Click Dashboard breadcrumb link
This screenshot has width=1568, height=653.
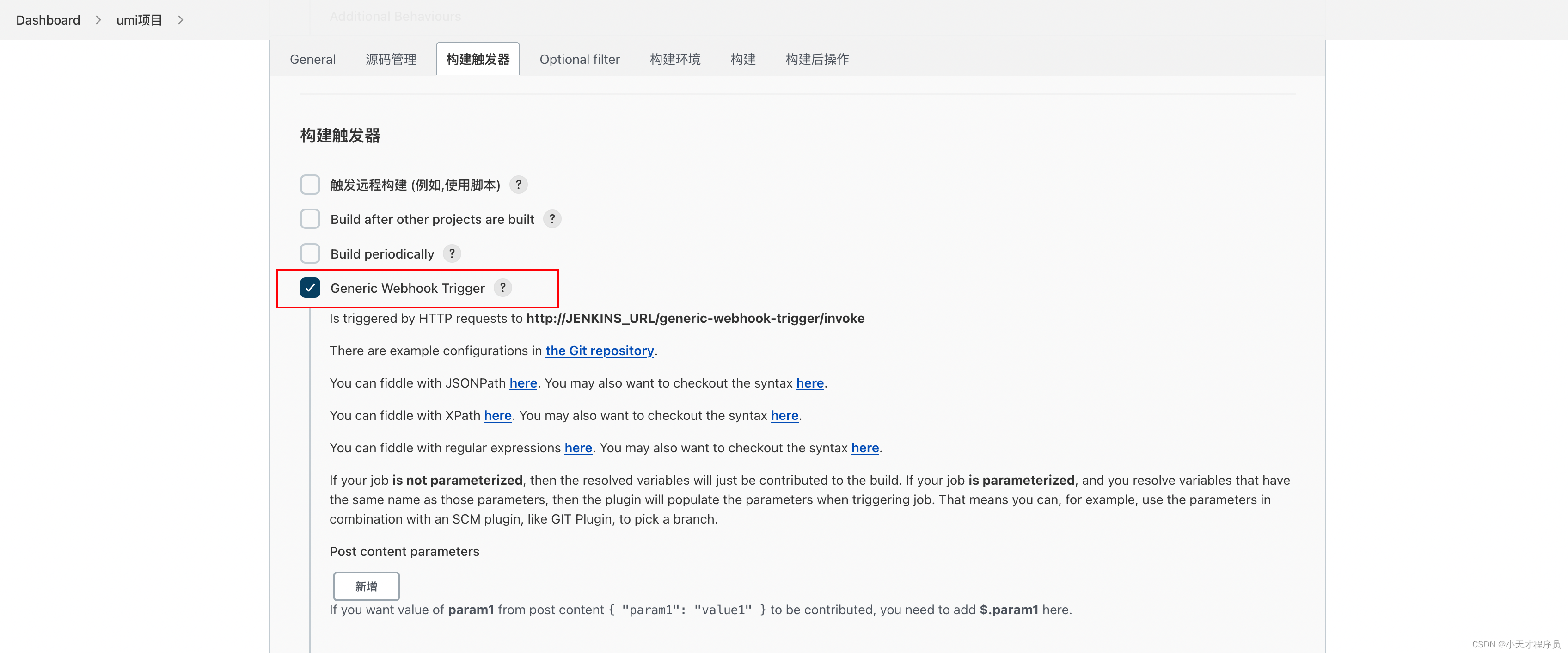point(48,20)
